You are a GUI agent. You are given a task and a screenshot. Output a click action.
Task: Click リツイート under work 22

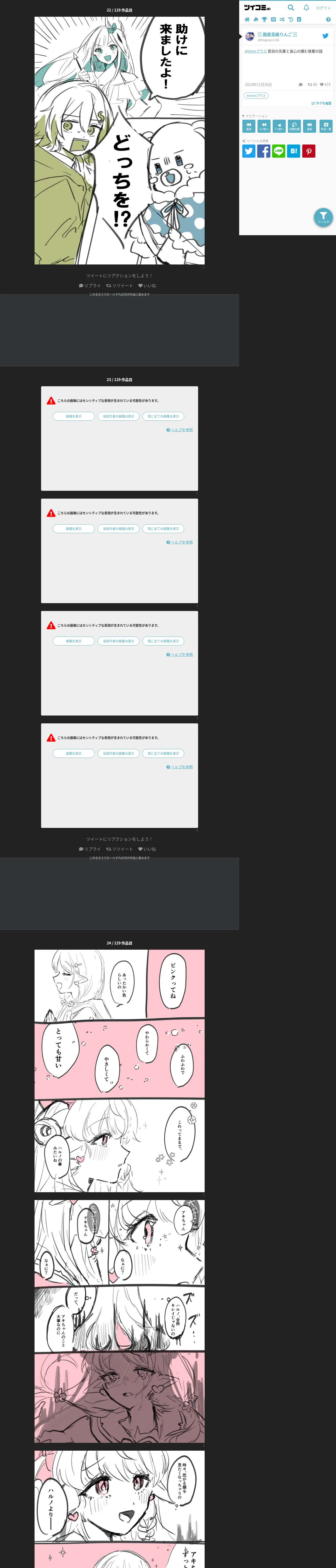[120, 285]
